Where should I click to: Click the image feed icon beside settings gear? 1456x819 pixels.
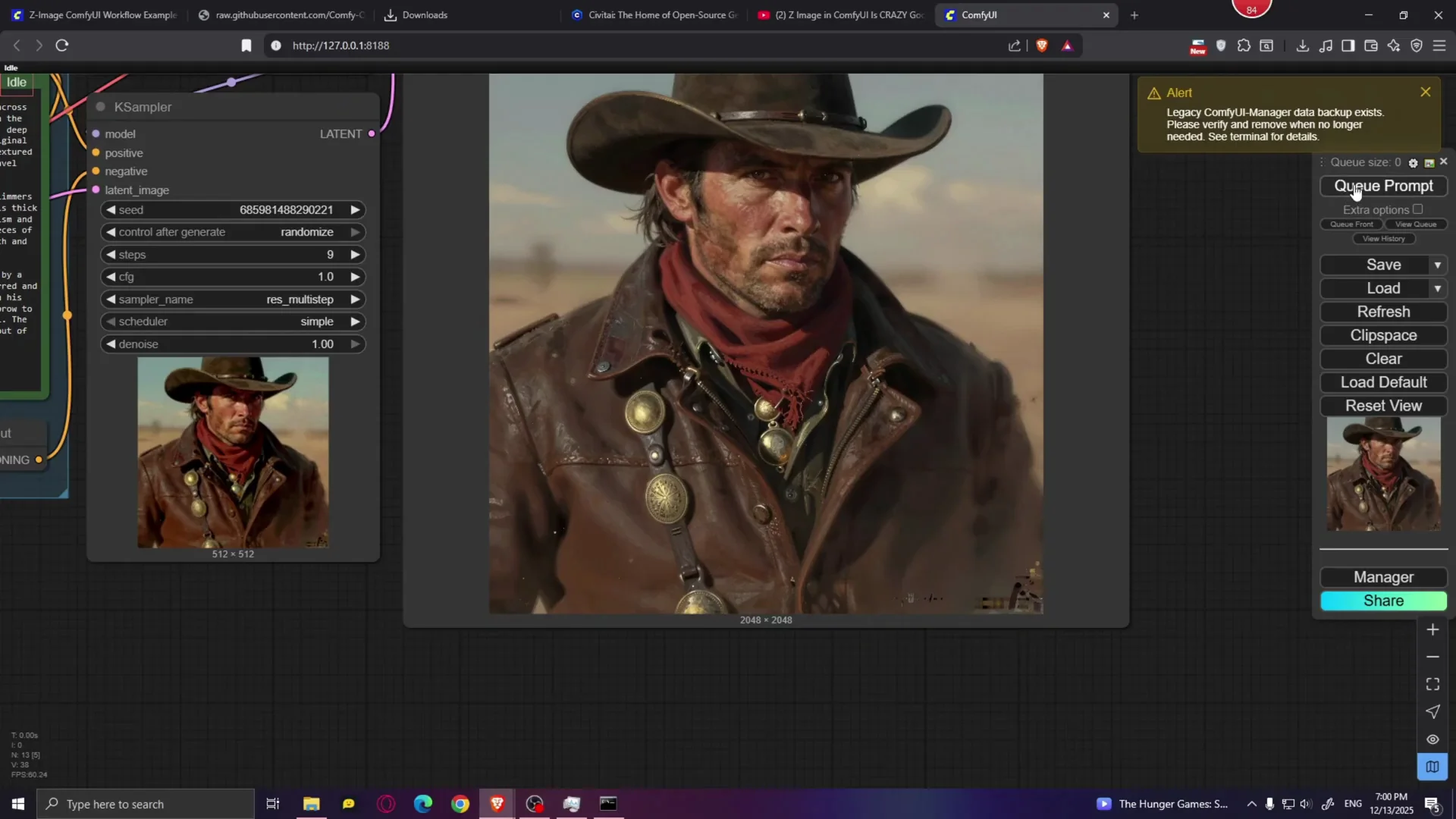[1429, 163]
